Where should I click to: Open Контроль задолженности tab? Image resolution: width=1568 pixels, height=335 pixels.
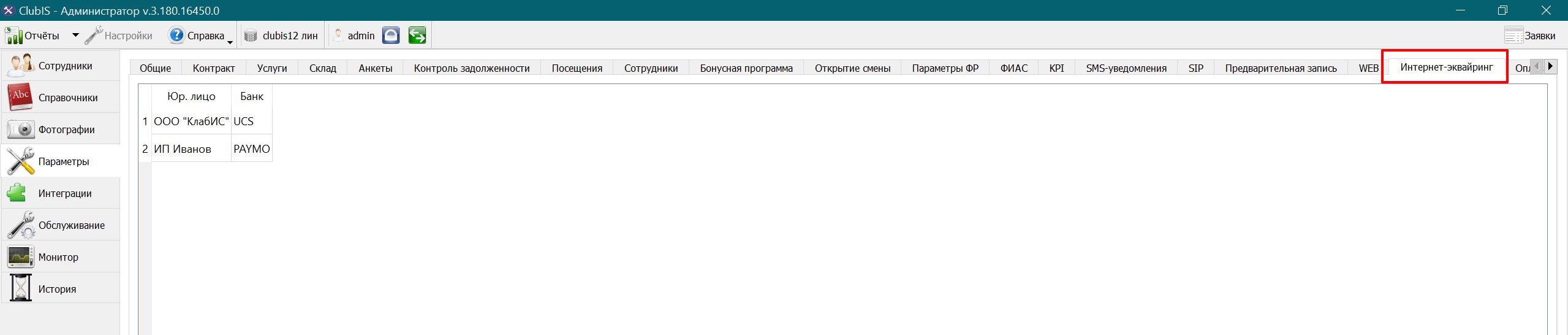pyautogui.click(x=472, y=68)
